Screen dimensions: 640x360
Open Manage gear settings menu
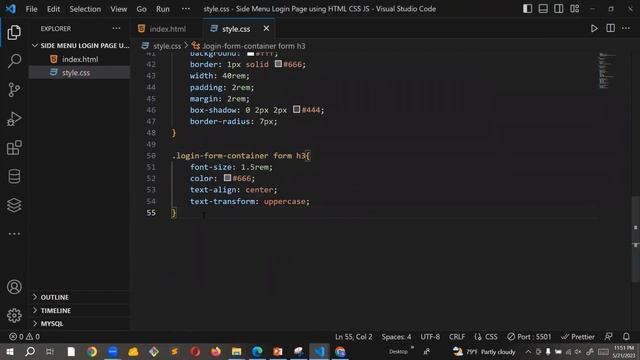[x=14, y=316]
